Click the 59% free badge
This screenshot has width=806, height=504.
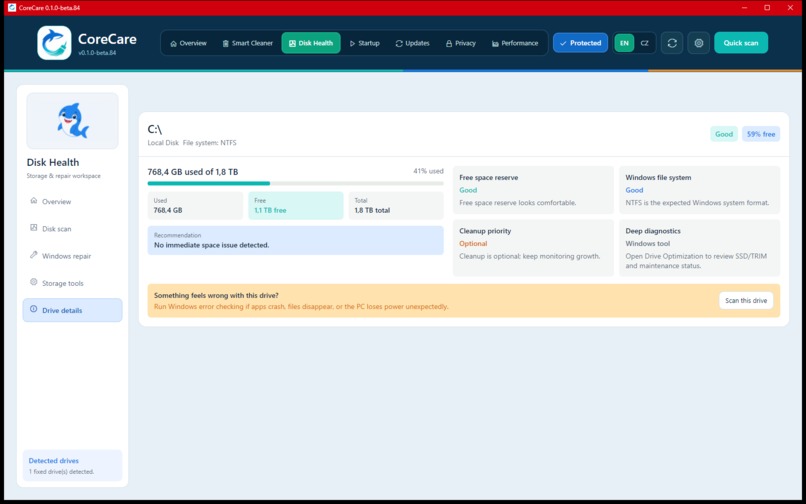pos(761,134)
